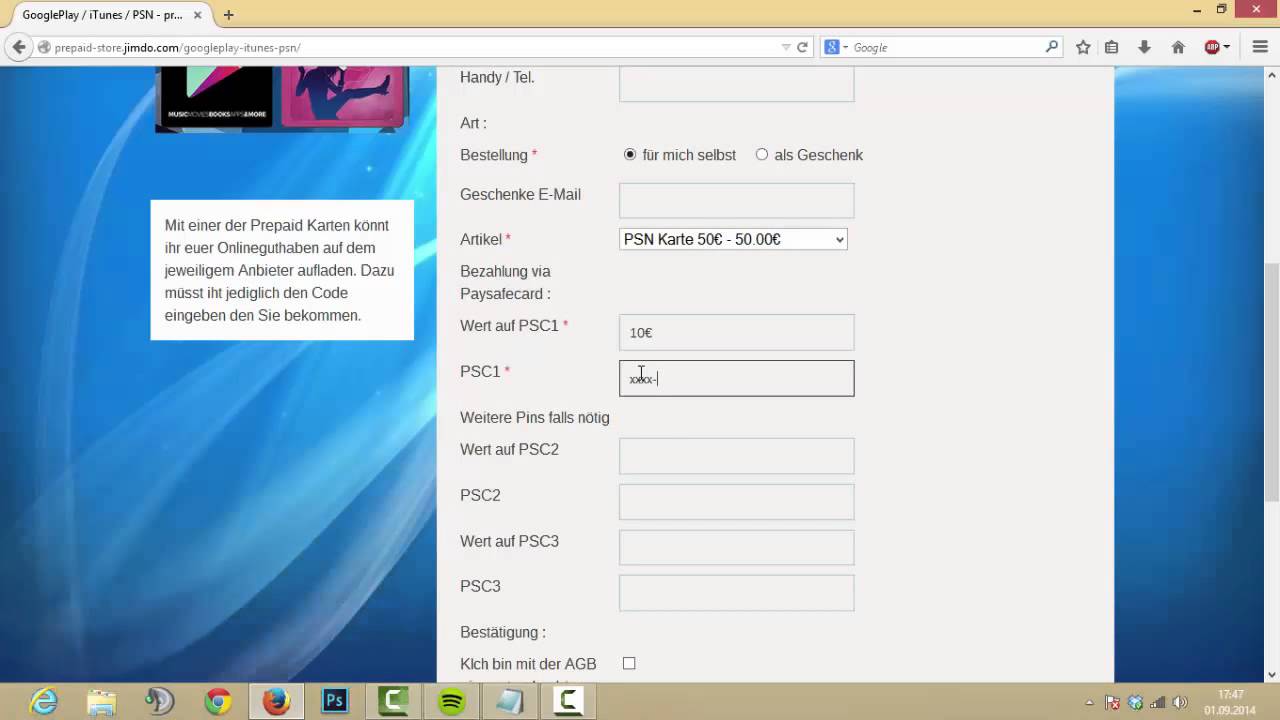Click 'Bezahlung via Paysafecard :' text
This screenshot has width=1280, height=720.
tap(506, 282)
